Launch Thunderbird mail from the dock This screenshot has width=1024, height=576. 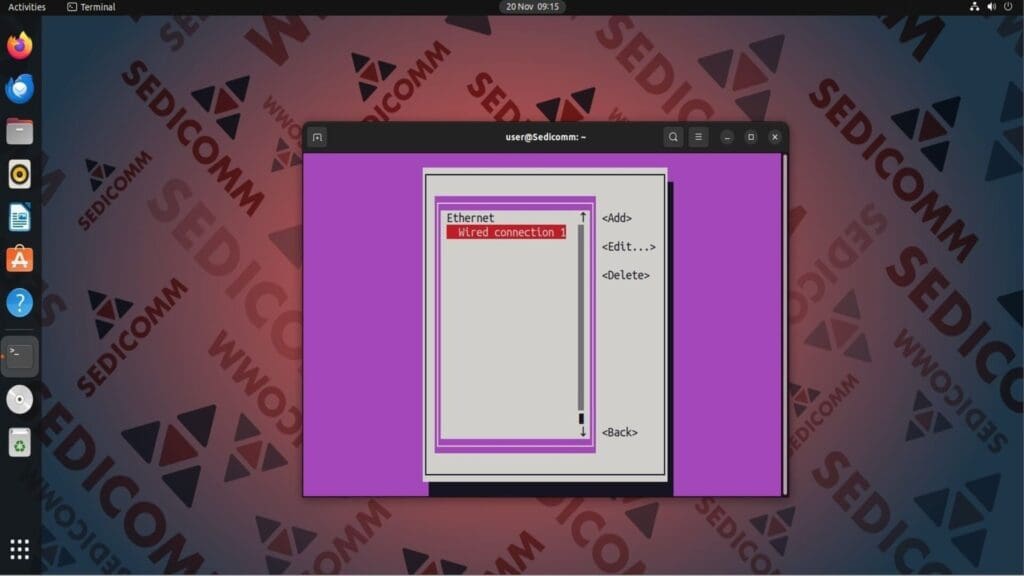[x=20, y=88]
